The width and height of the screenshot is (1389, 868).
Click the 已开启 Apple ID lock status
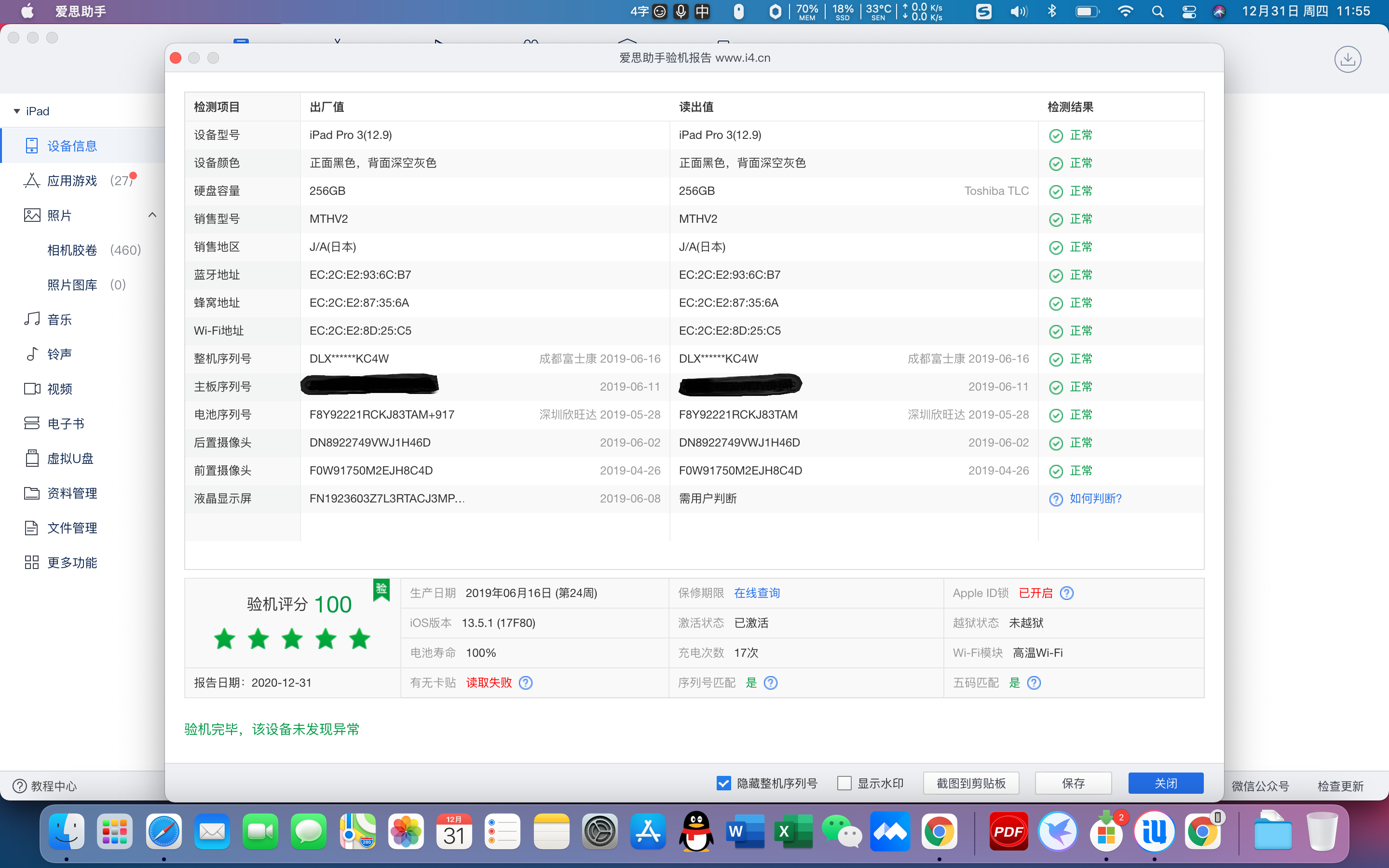[x=1035, y=593]
